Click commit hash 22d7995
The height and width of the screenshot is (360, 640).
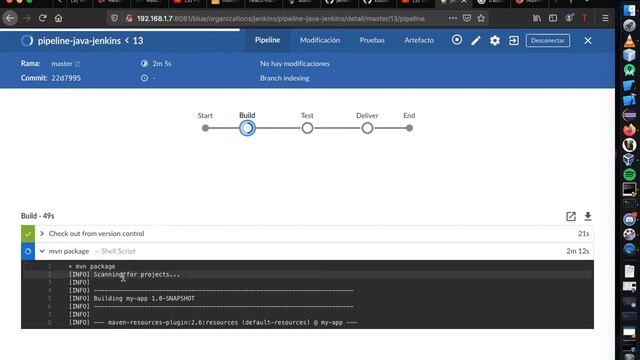[66, 78]
